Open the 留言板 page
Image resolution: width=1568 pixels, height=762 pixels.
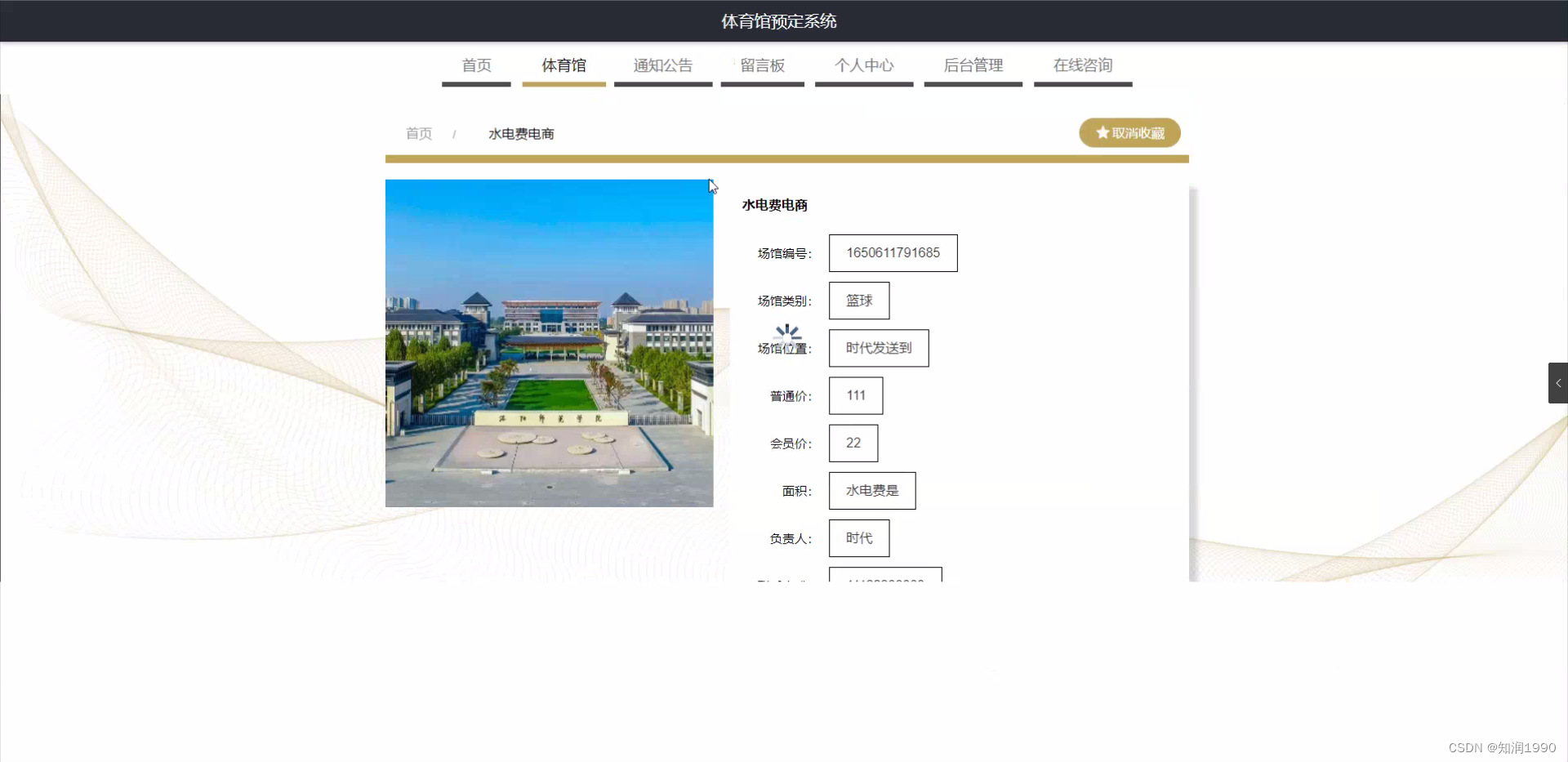(762, 65)
